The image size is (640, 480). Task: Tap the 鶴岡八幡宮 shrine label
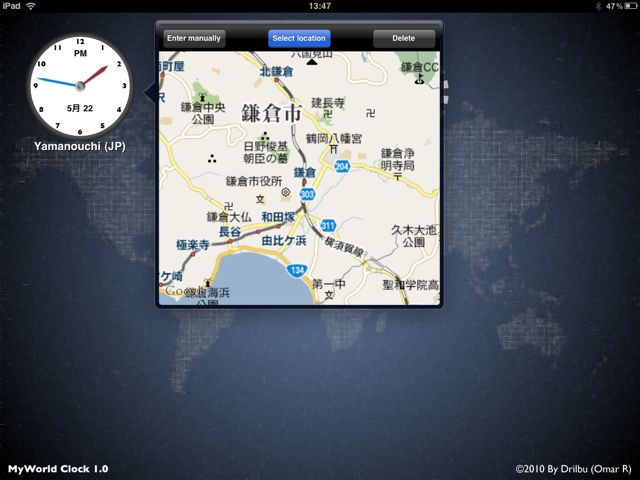pyautogui.click(x=334, y=138)
